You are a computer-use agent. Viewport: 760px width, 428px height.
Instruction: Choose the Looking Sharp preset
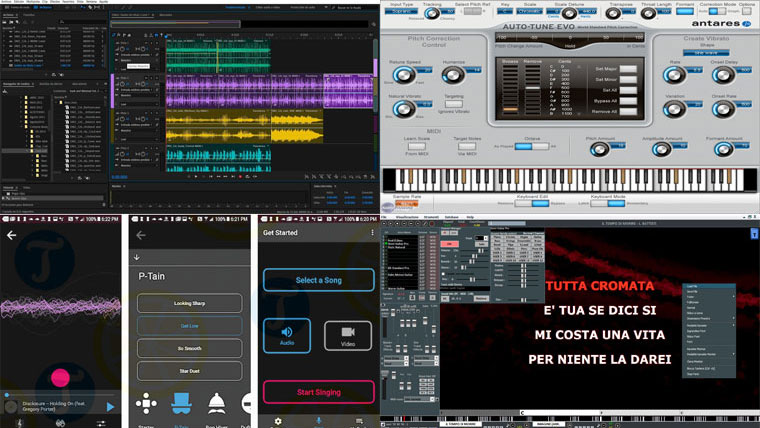click(x=190, y=303)
